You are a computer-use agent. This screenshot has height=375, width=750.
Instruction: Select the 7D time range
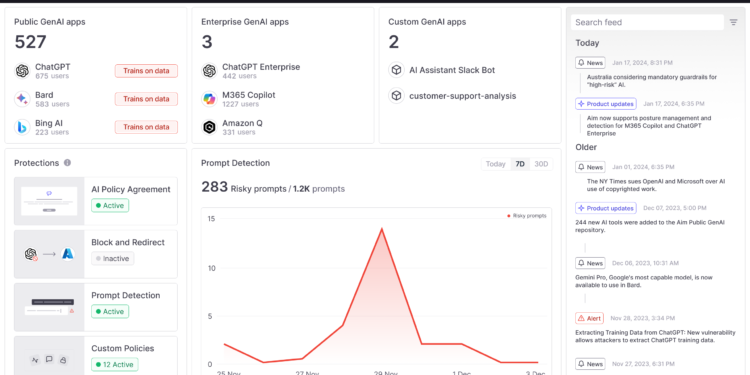pyautogui.click(x=519, y=164)
